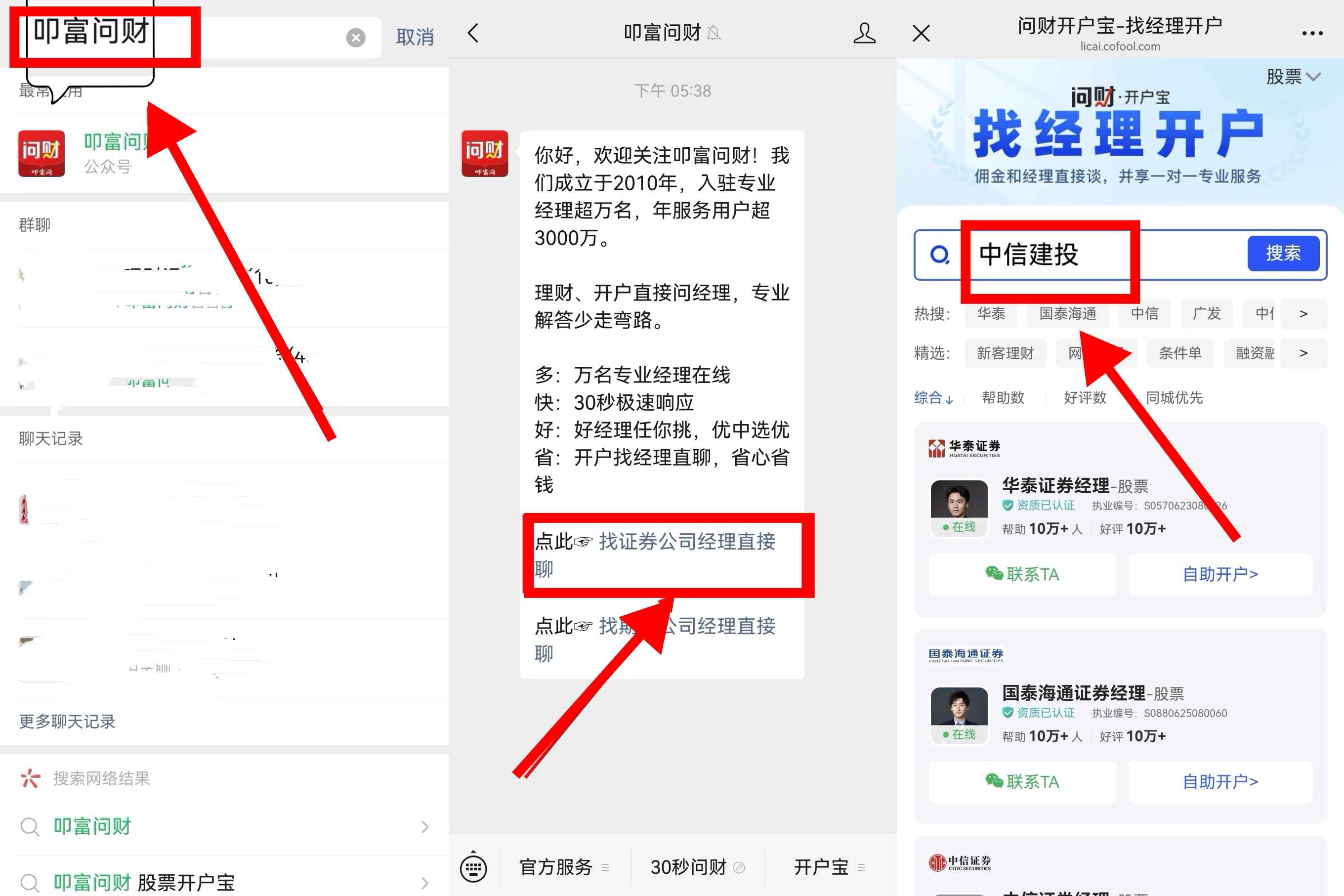
Task: Tap 联系TA for 国泰海通证券经理
Action: [x=1022, y=782]
